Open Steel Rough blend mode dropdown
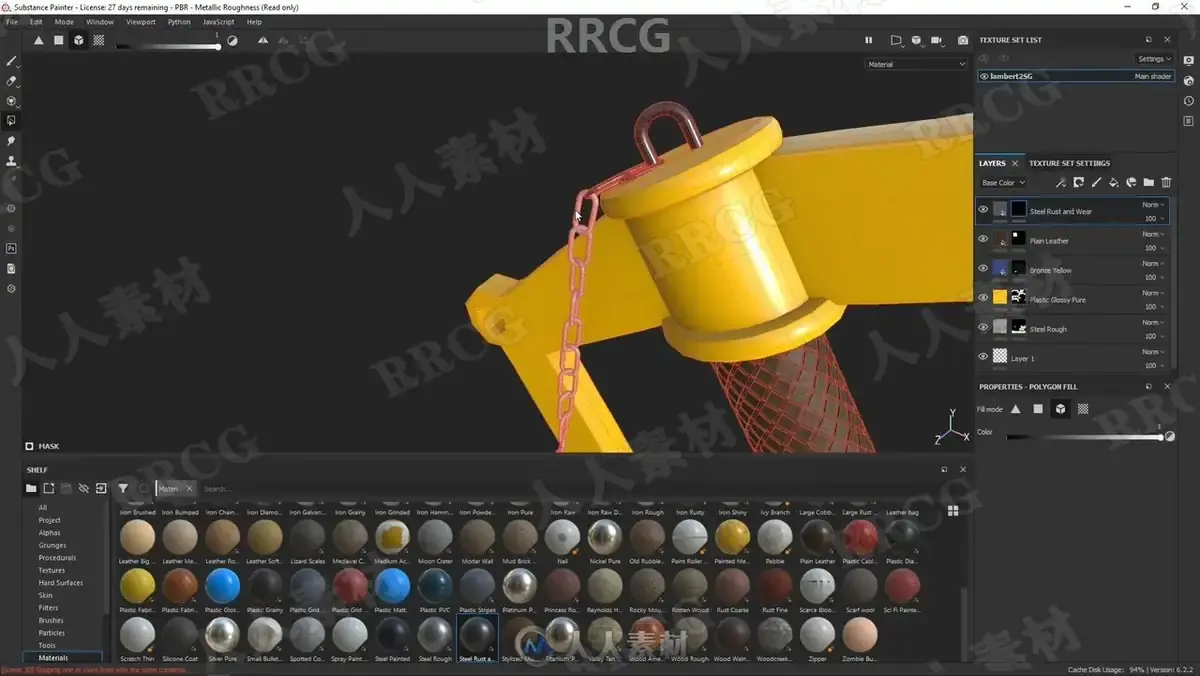1200x676 pixels. pos(1153,322)
